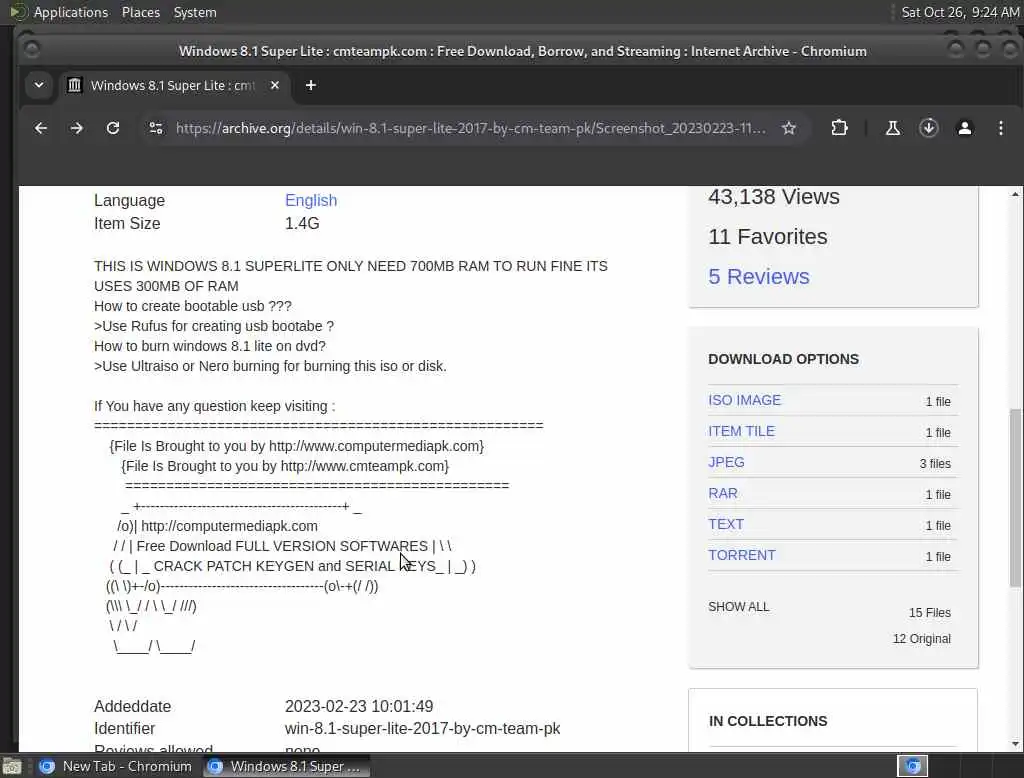Click the scrollbar up arrow
The image size is (1024, 778).
pos(1015,195)
